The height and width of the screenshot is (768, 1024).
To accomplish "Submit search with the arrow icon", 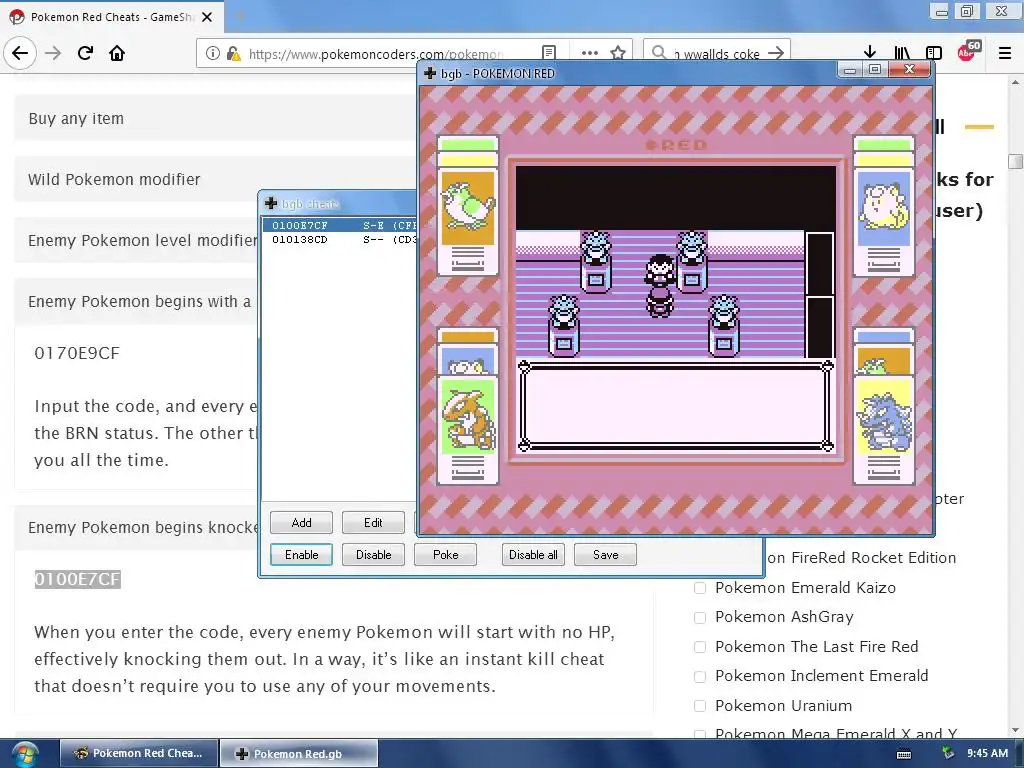I will tap(776, 53).
